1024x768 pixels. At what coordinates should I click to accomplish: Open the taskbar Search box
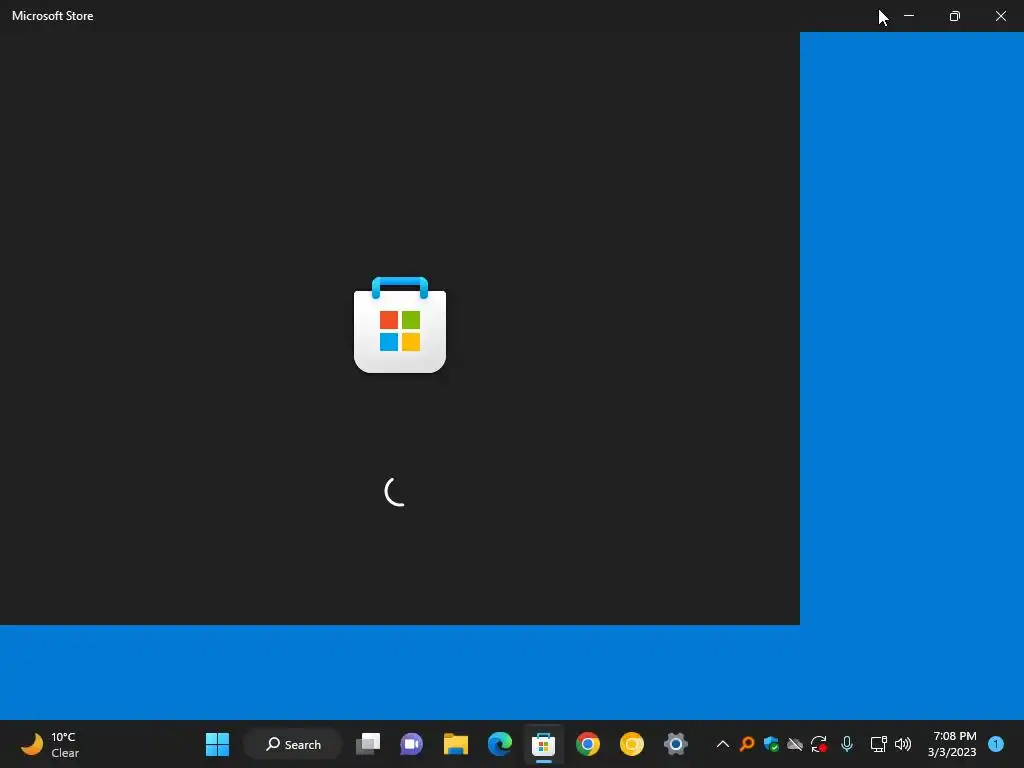coord(293,744)
